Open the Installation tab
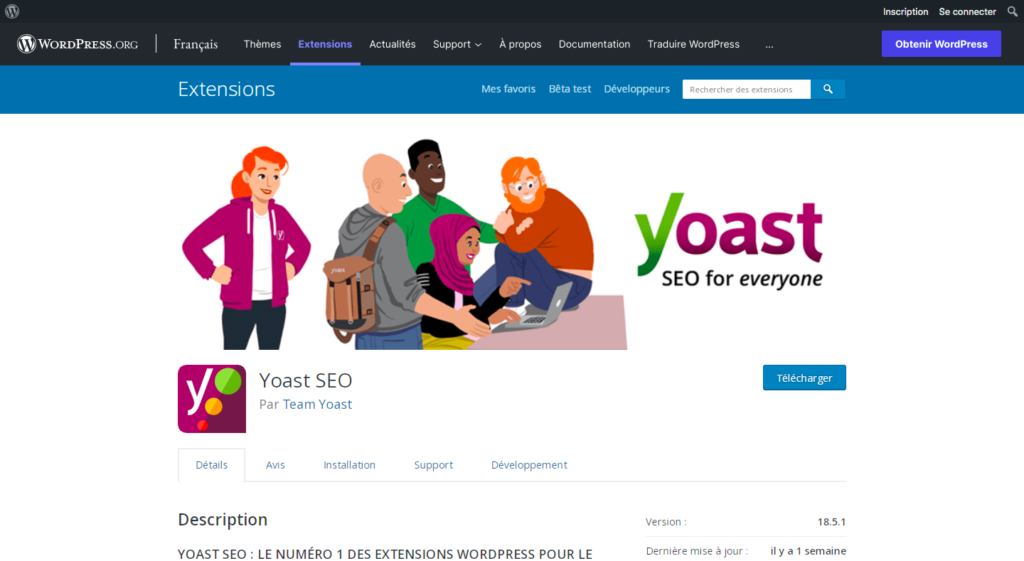Screen dimensions: 1024x561 (349, 465)
